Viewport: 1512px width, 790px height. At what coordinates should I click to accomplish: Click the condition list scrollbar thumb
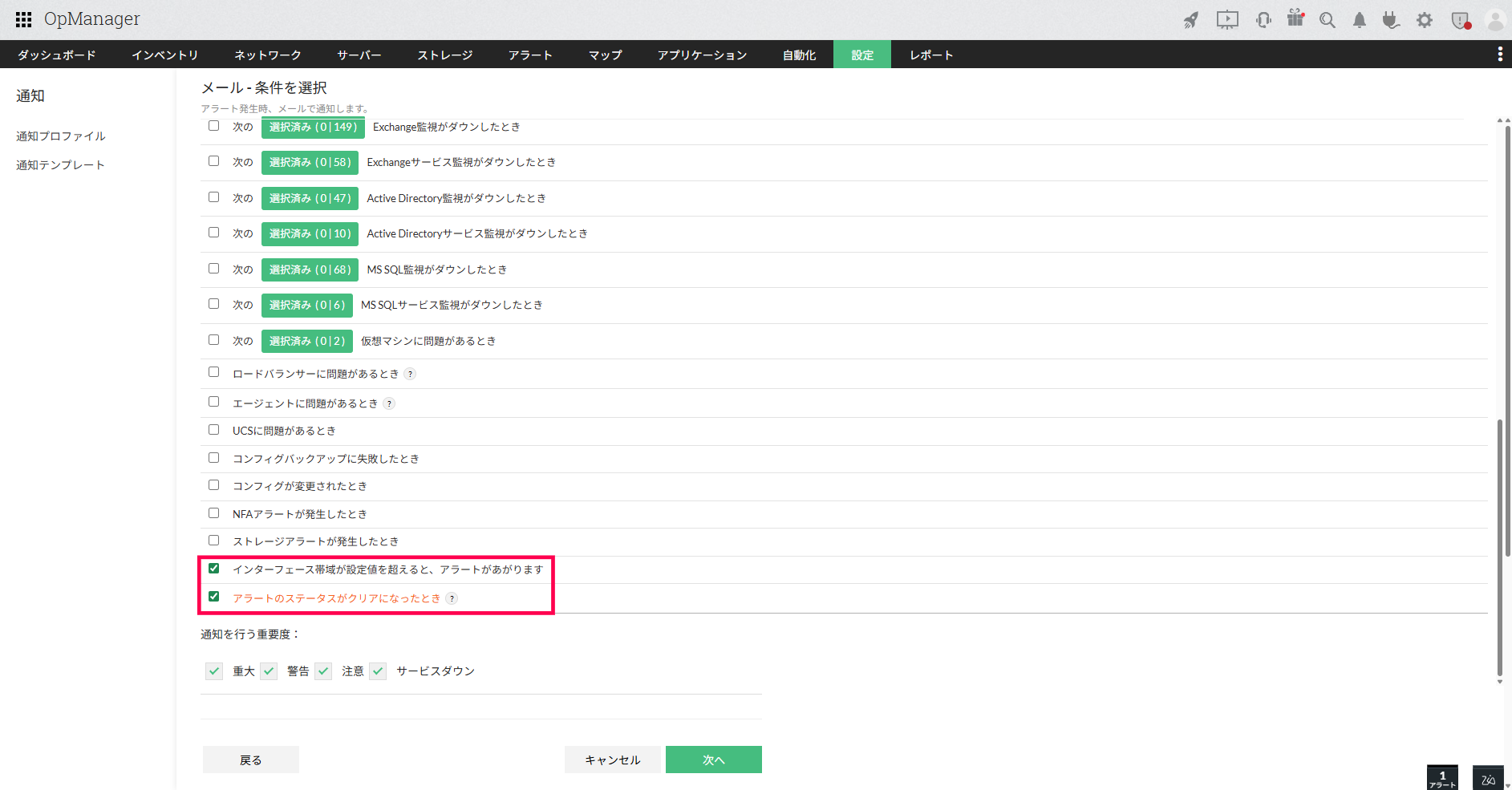(x=1500, y=548)
